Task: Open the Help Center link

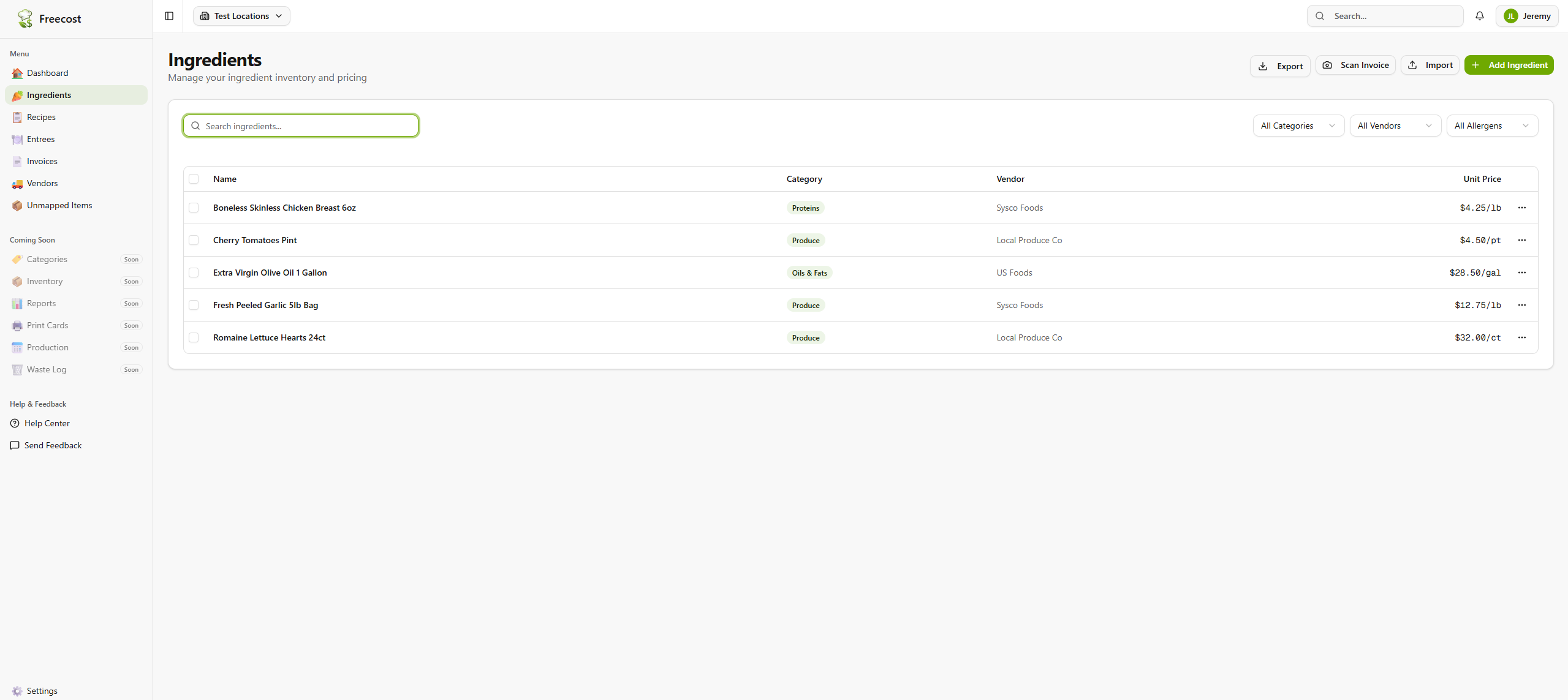Action: pos(47,423)
